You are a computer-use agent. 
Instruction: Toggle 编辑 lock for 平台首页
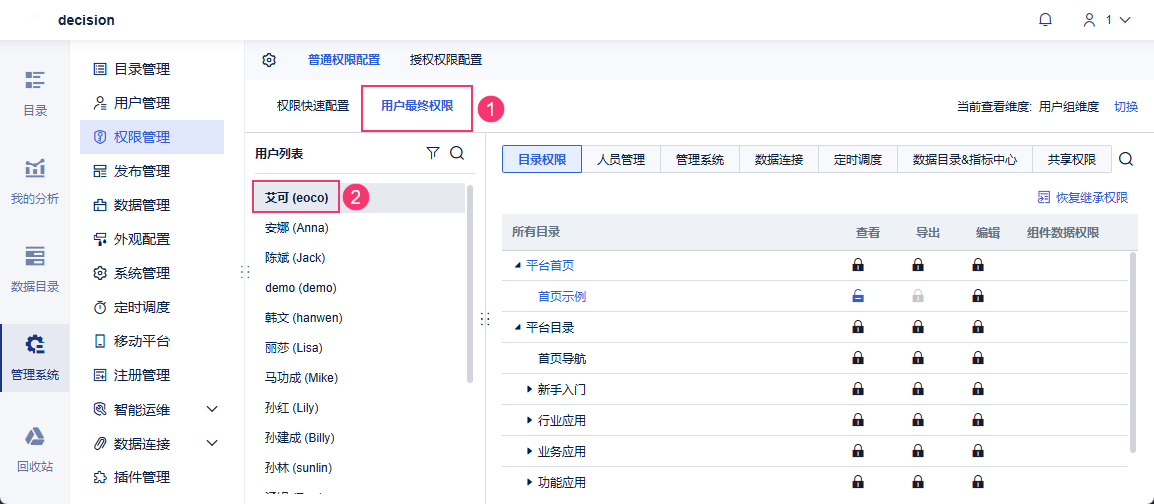[978, 265]
